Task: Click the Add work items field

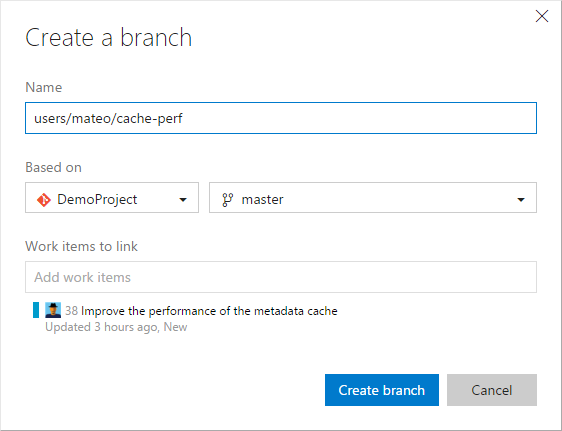Action: pyautogui.click(x=281, y=277)
